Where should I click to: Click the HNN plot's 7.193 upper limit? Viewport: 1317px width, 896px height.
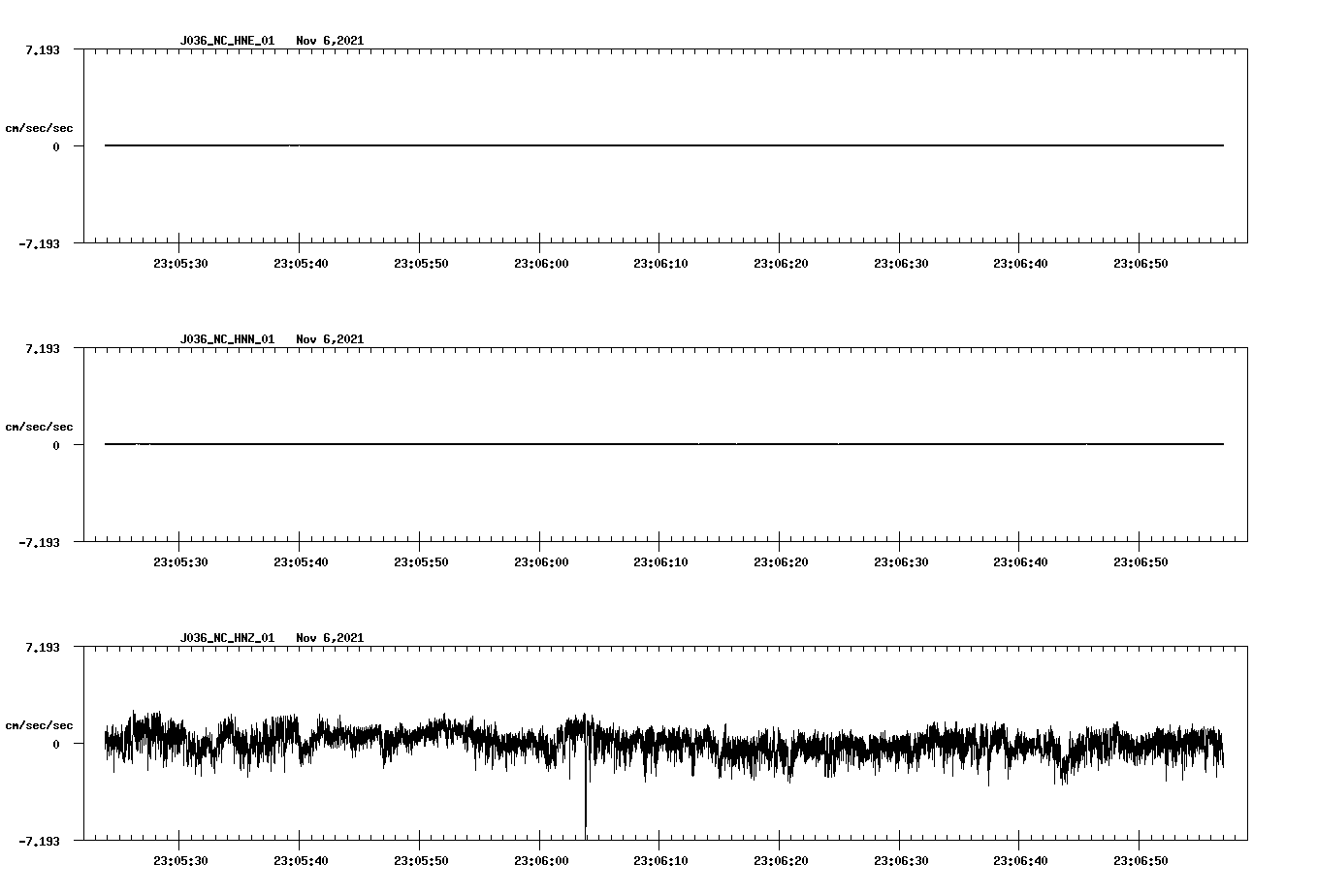click(42, 348)
